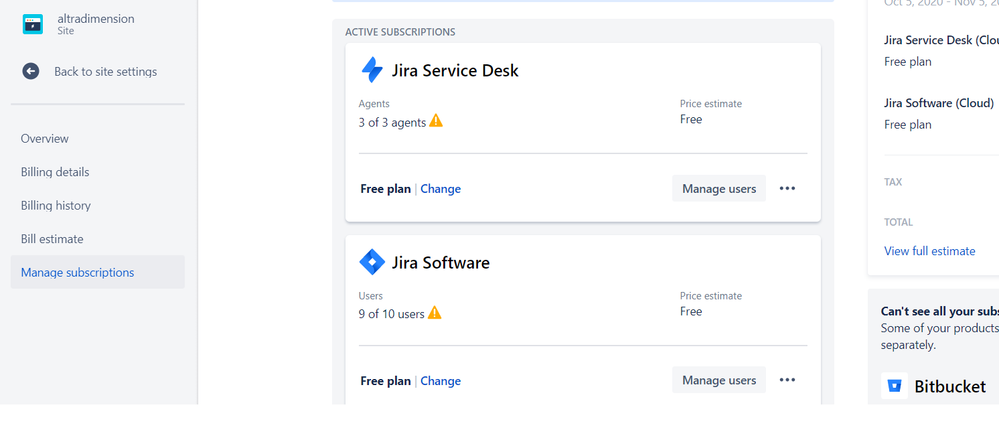Click the Bitbucket logo icon

[895, 386]
